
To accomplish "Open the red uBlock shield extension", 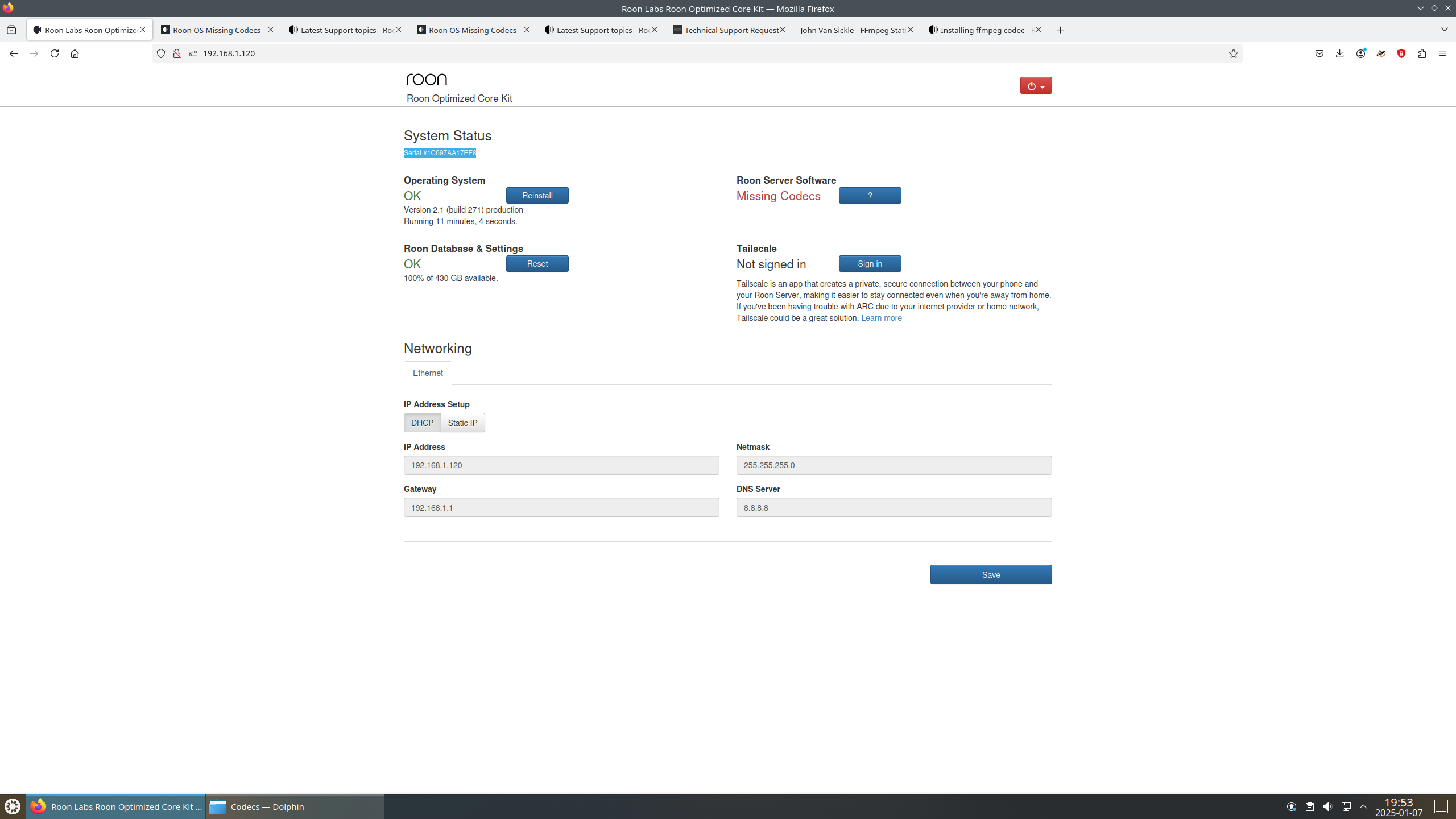I will tap(1401, 53).
